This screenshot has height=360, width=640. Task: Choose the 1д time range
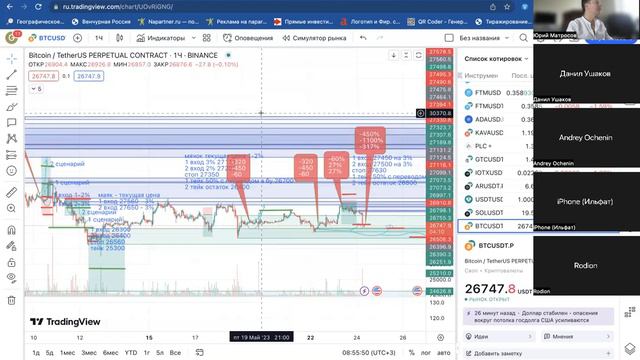36,353
